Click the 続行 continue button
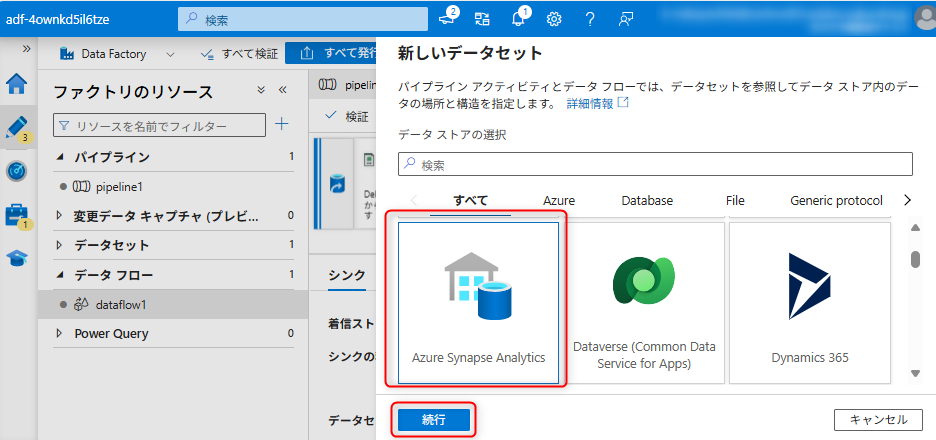Viewport: 936px width, 440px height. 434,420
